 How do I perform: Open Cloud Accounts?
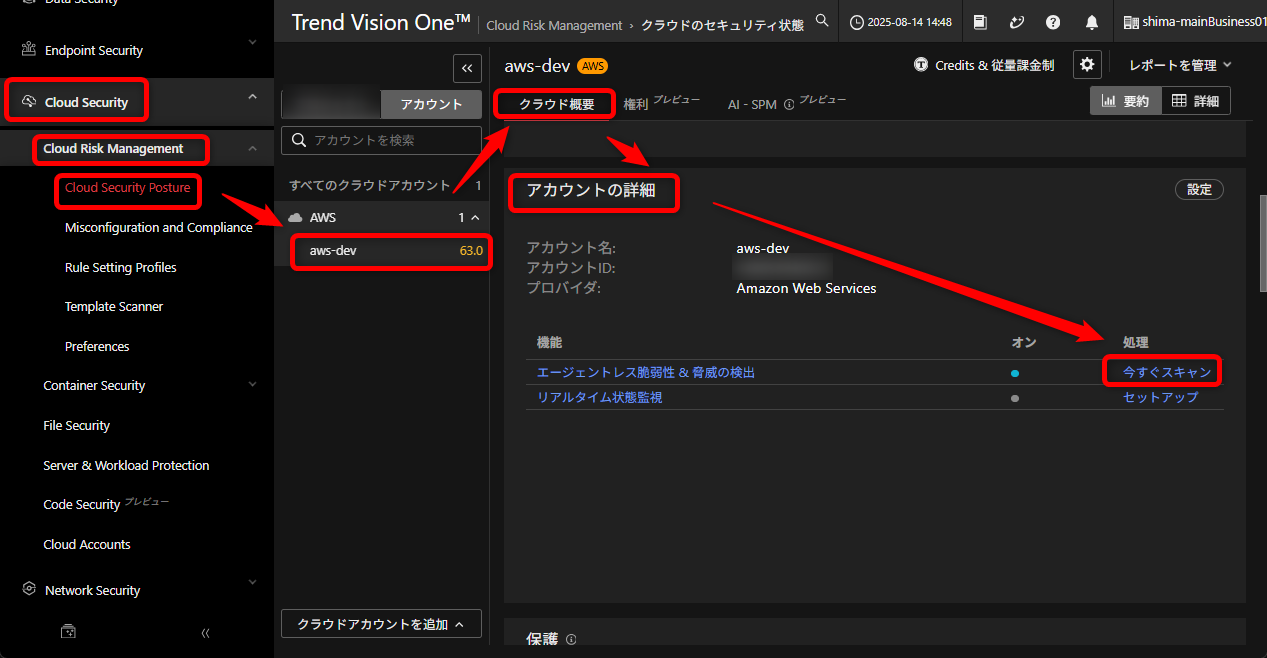pos(87,544)
